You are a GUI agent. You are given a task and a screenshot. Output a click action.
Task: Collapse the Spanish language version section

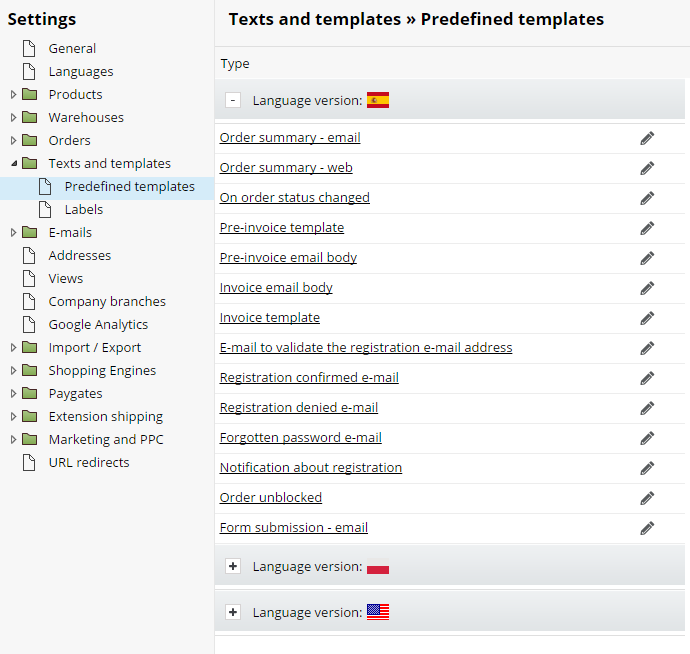(x=233, y=100)
